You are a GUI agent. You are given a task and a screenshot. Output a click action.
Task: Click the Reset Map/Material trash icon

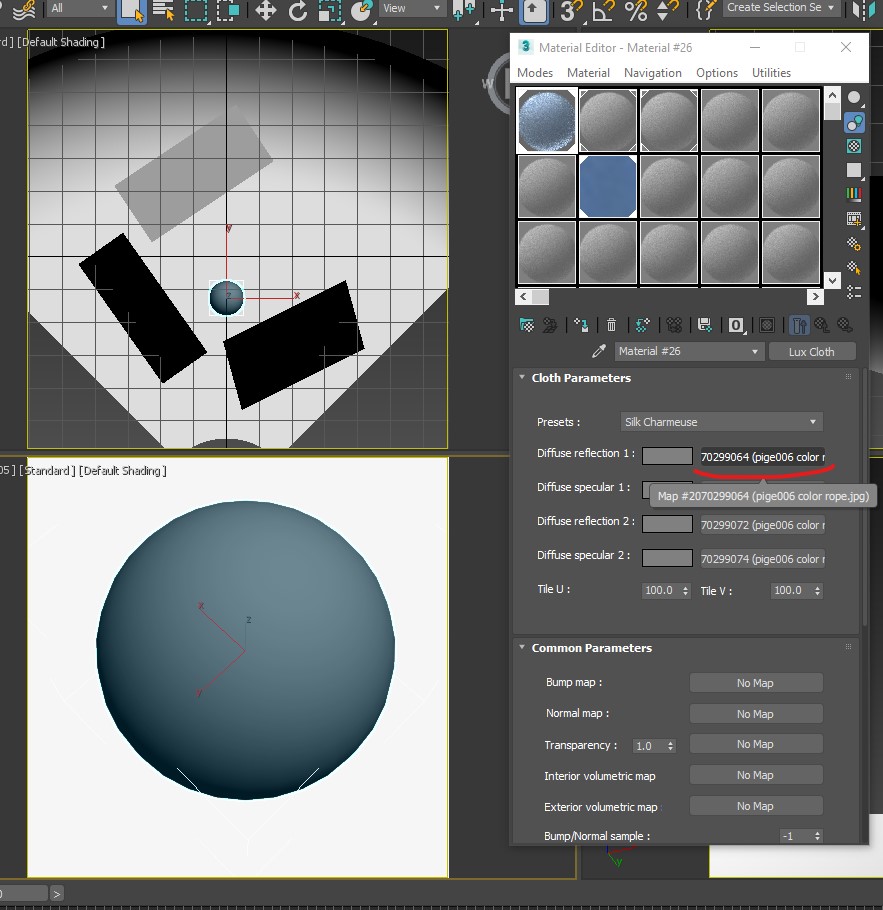(x=612, y=325)
